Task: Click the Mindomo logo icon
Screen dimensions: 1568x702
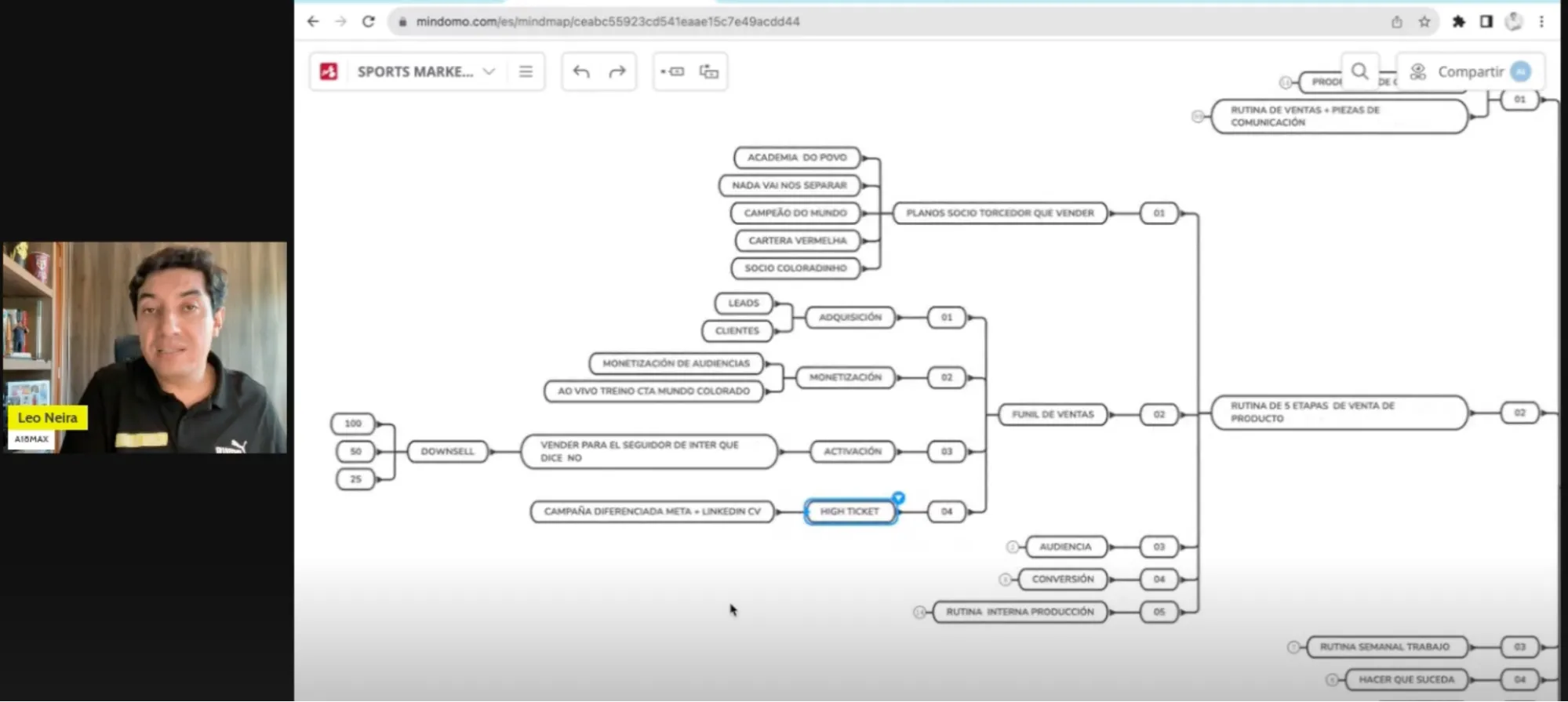Action: click(329, 71)
